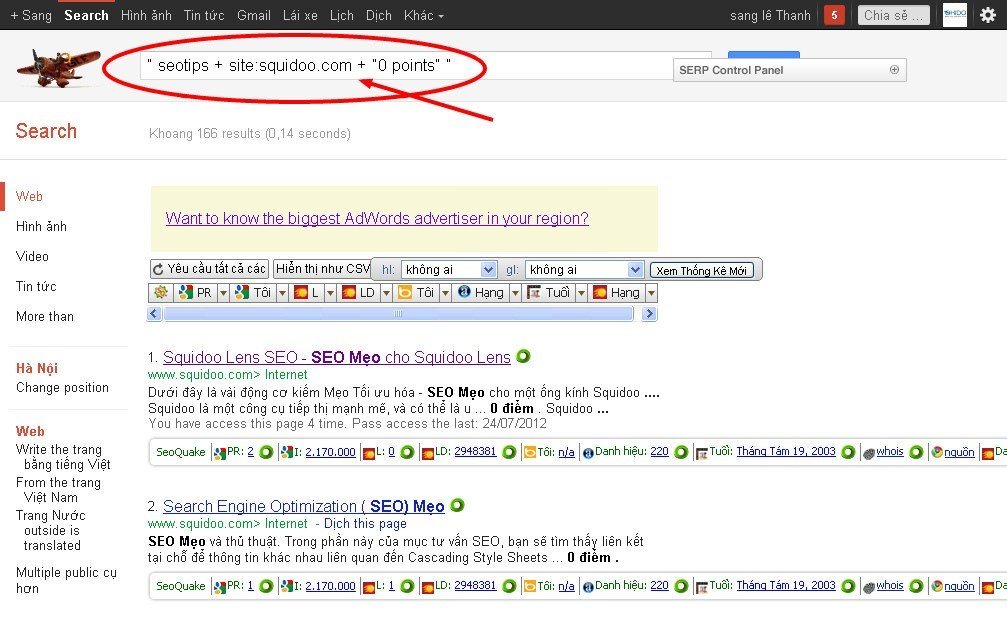Click the green circle after 'L: 1' in result 2
This screenshot has height=624, width=1007.
(x=407, y=585)
